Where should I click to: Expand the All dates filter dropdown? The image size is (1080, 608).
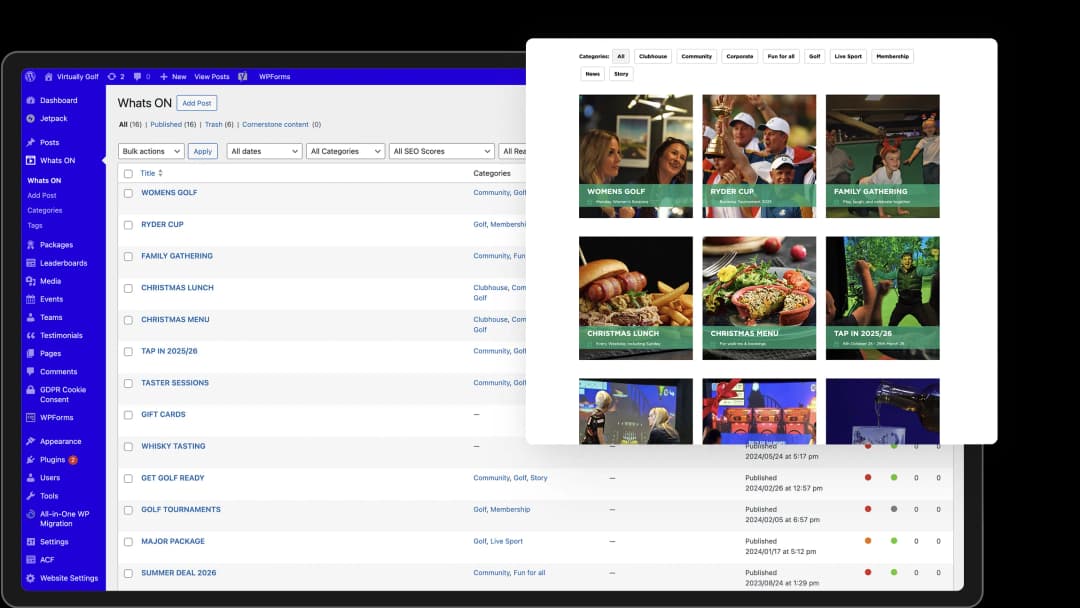264,151
